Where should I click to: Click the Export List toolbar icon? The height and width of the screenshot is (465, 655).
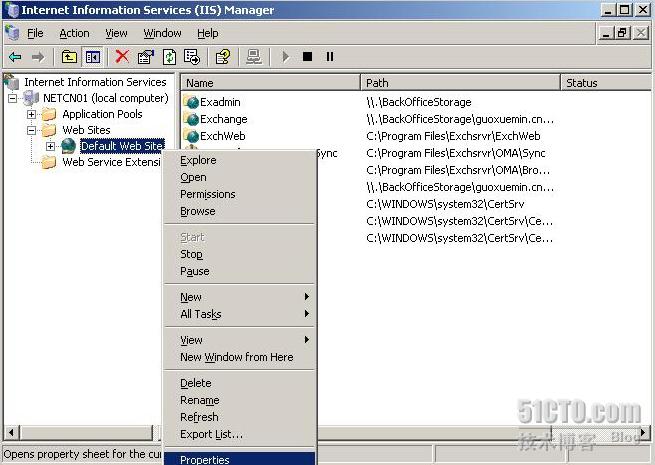[192, 57]
